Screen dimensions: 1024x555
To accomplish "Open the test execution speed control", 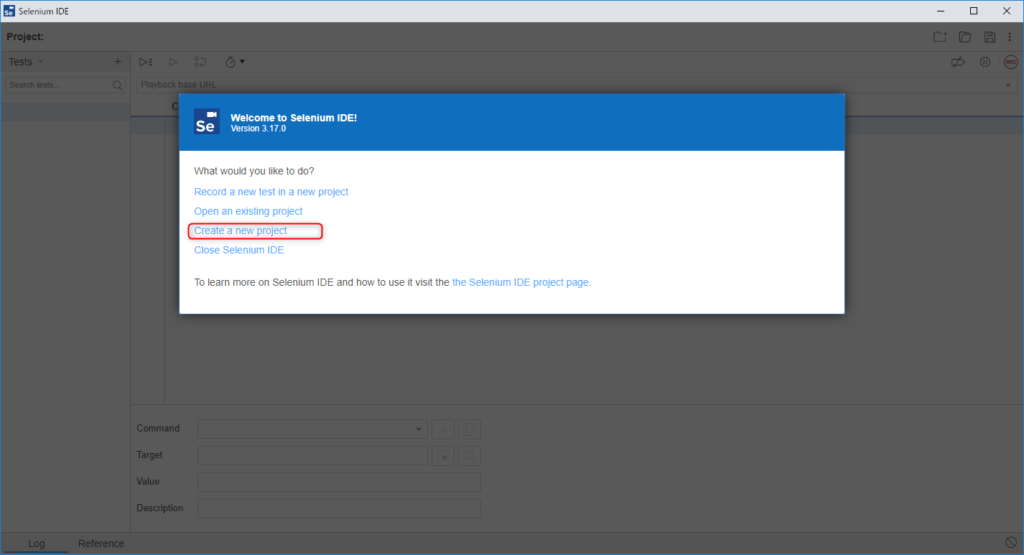I will [x=234, y=62].
